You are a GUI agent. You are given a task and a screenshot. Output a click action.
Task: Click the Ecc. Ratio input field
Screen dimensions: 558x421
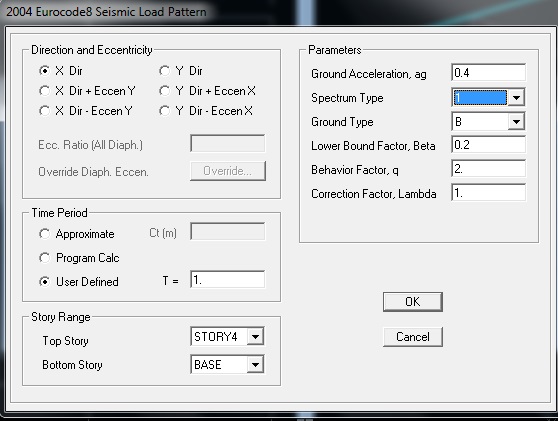227,143
